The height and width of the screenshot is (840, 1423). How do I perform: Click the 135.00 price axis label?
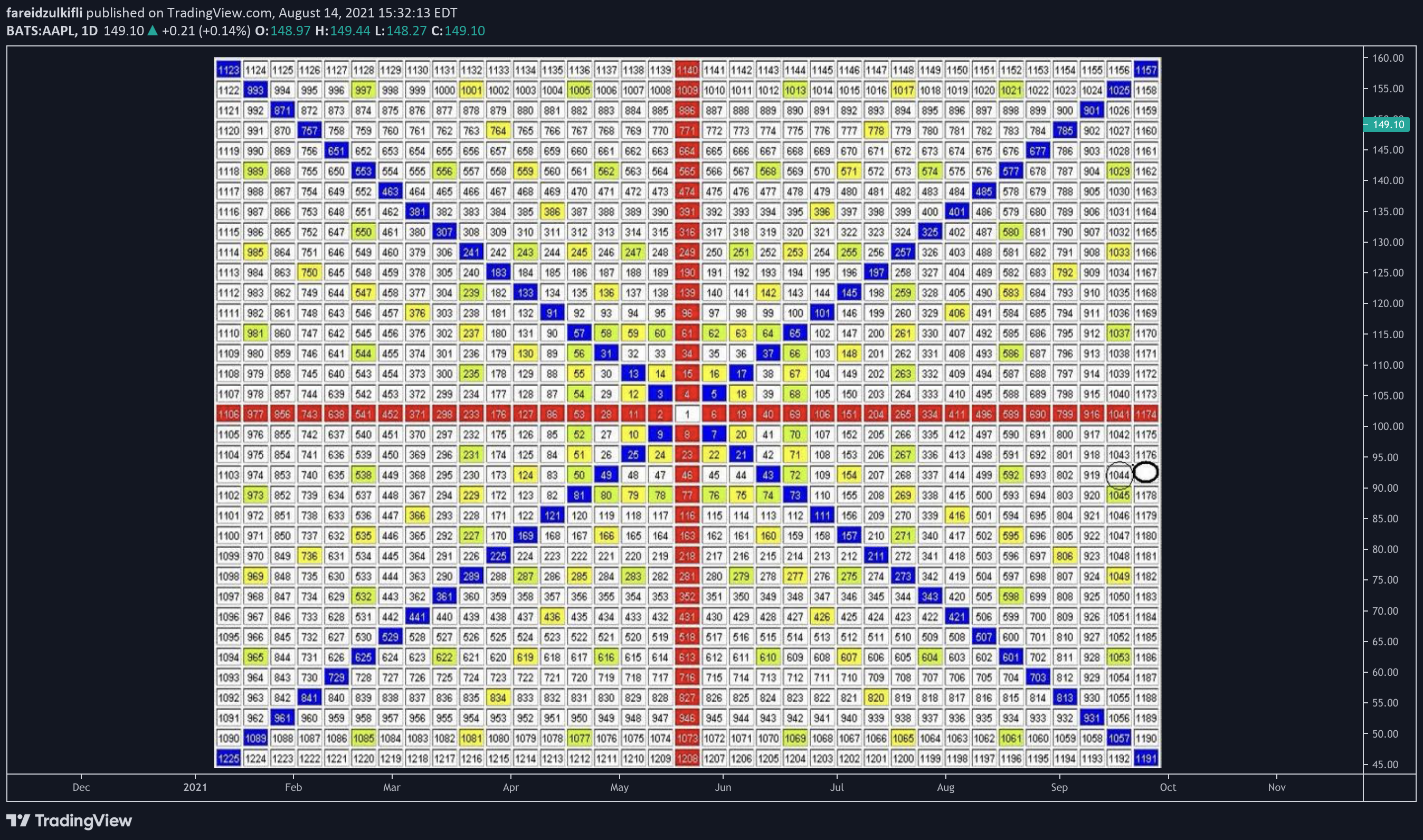[1388, 211]
